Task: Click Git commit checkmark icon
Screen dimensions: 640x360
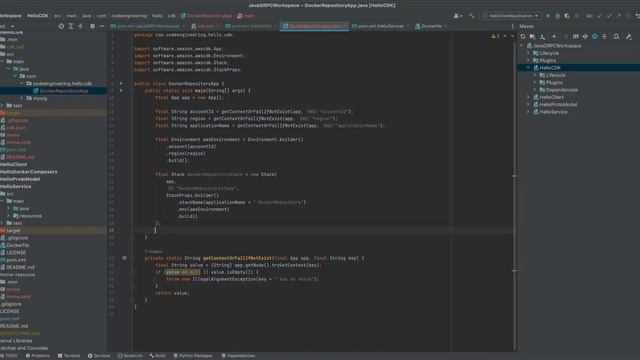Action: 609,16
